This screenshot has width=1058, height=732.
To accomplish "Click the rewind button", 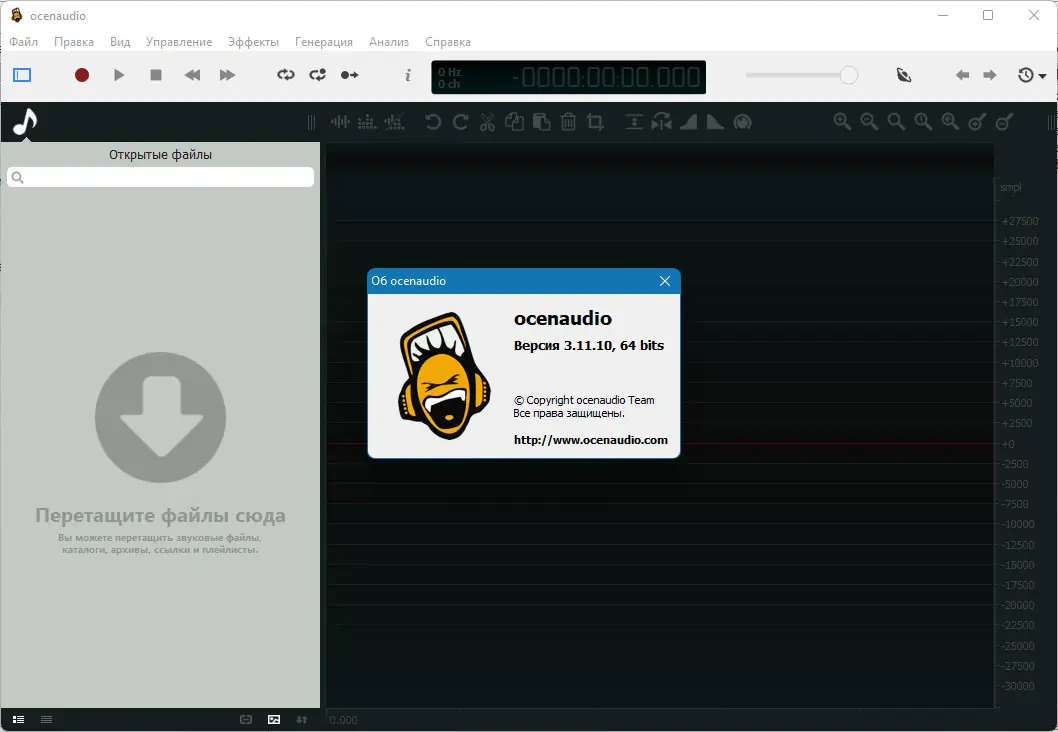I will point(192,75).
